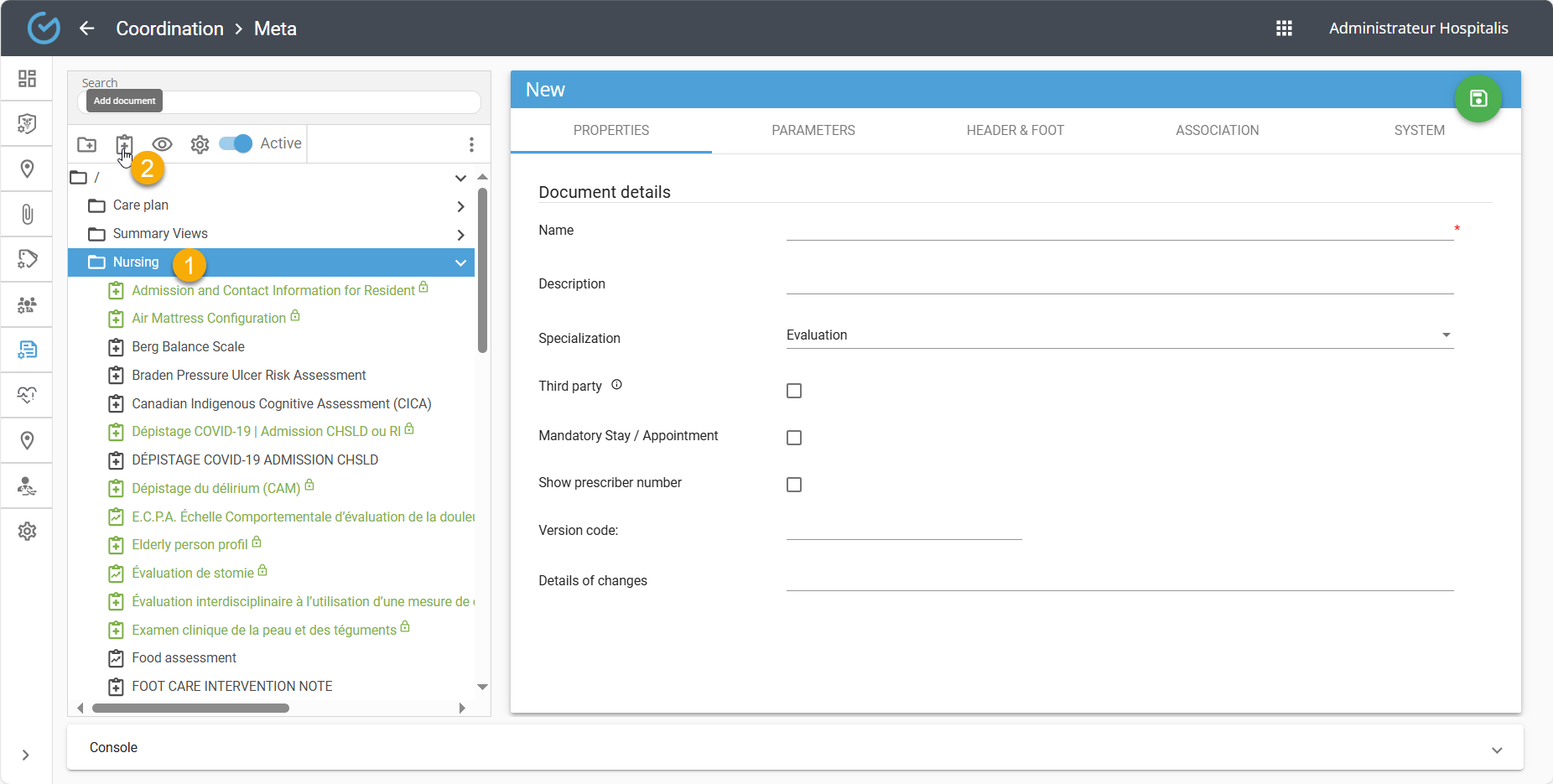This screenshot has height=784, width=1553.
Task: Open the apps grid icon in header
Action: point(1284,29)
